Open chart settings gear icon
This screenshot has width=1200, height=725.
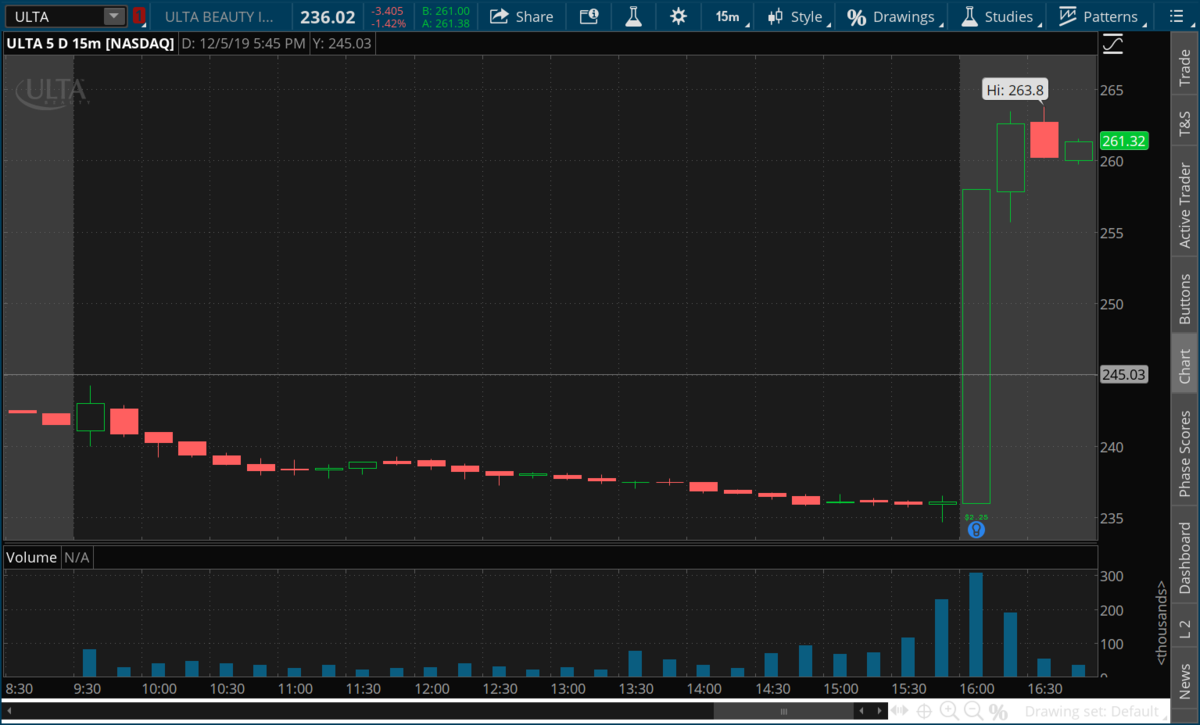click(679, 16)
